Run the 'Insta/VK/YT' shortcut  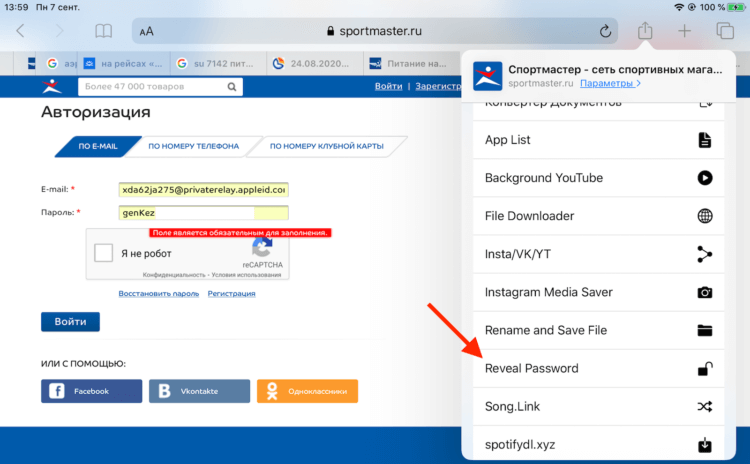click(x=598, y=254)
